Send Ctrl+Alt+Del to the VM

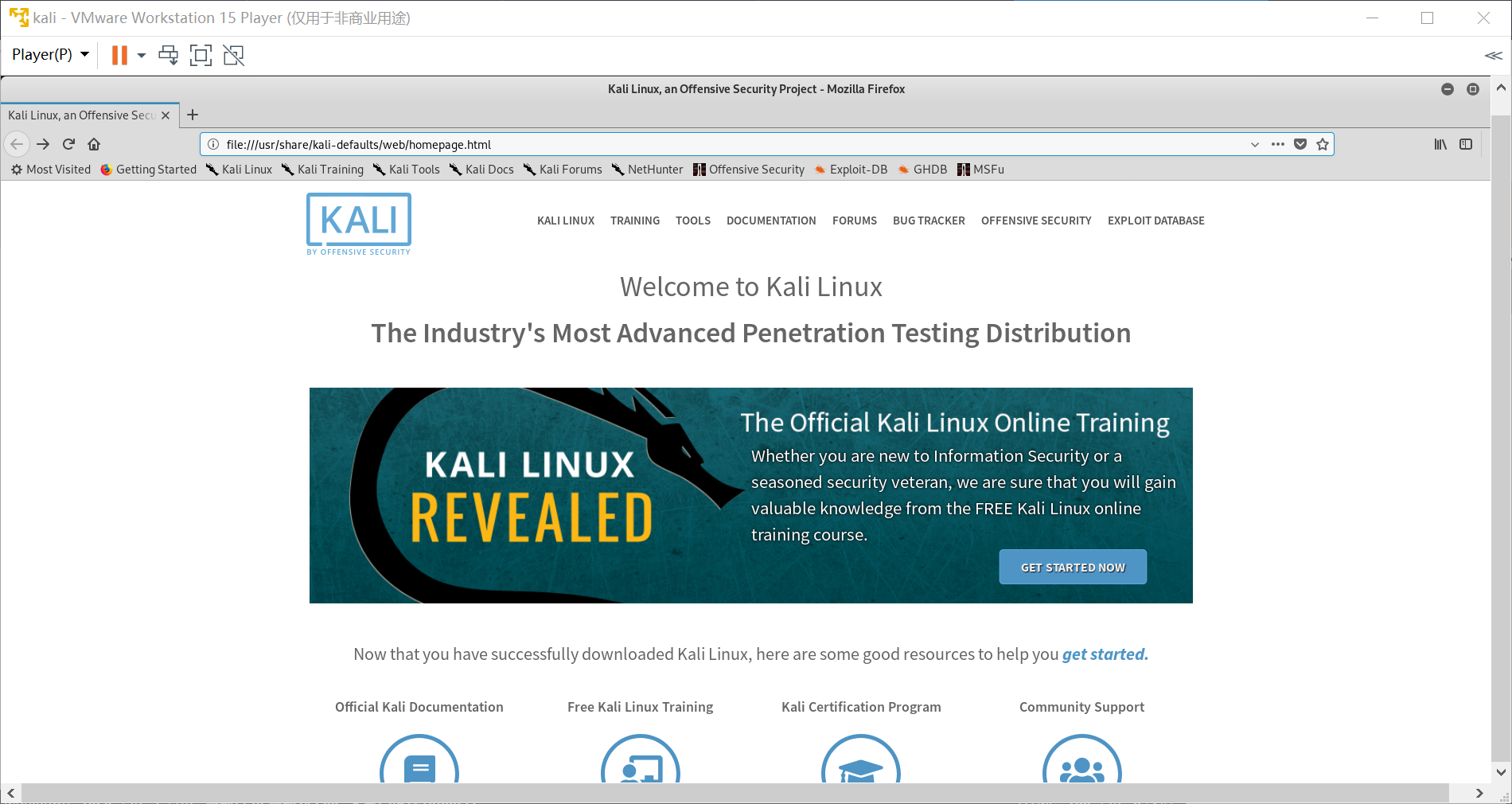(168, 55)
